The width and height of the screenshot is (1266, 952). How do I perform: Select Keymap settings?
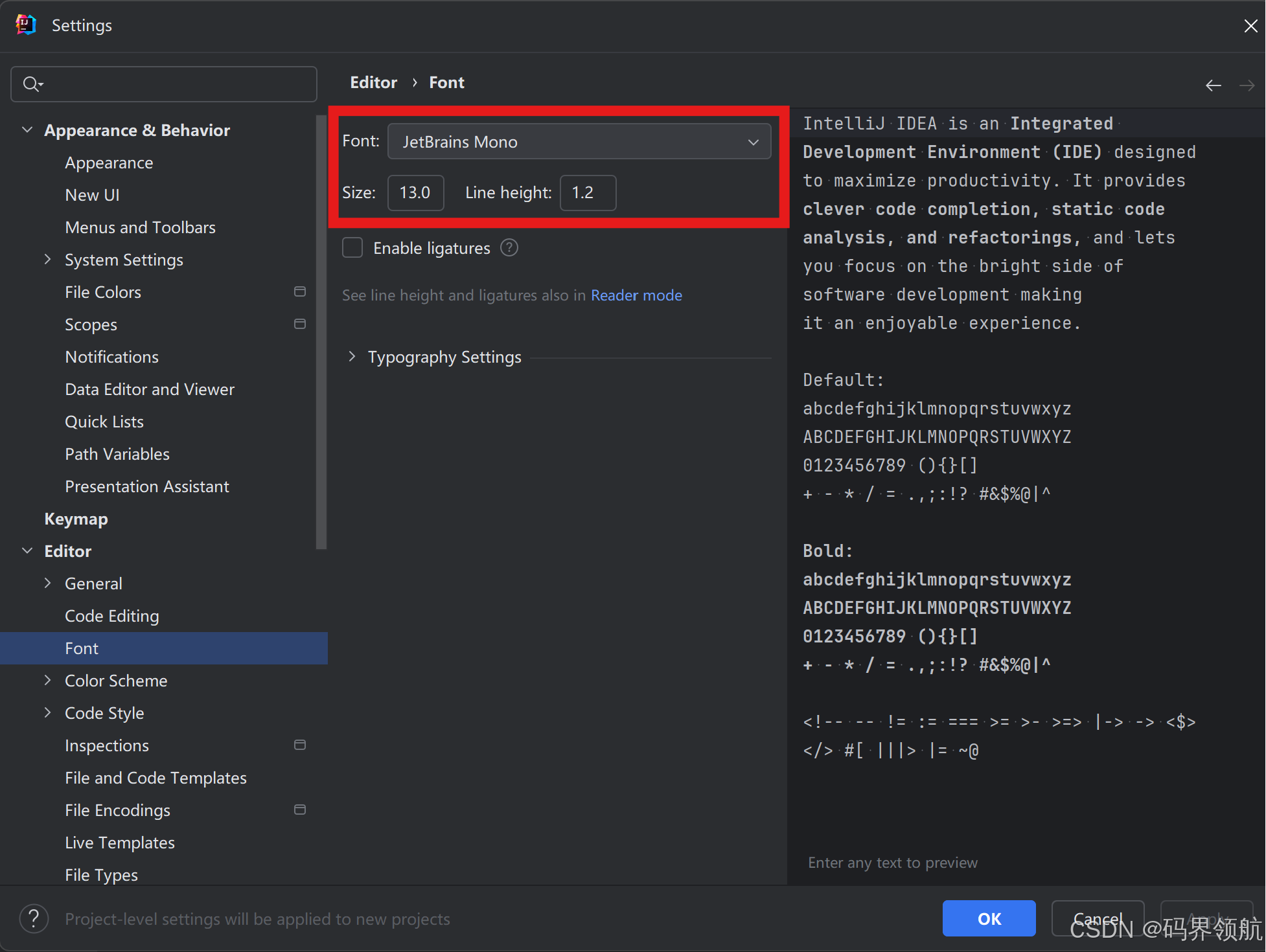click(76, 519)
